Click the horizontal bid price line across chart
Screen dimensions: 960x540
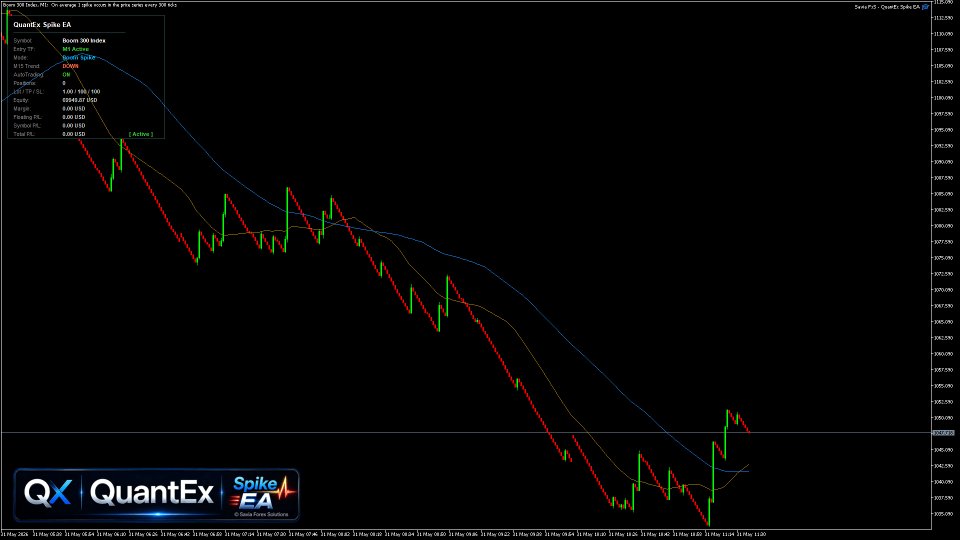coord(465,433)
